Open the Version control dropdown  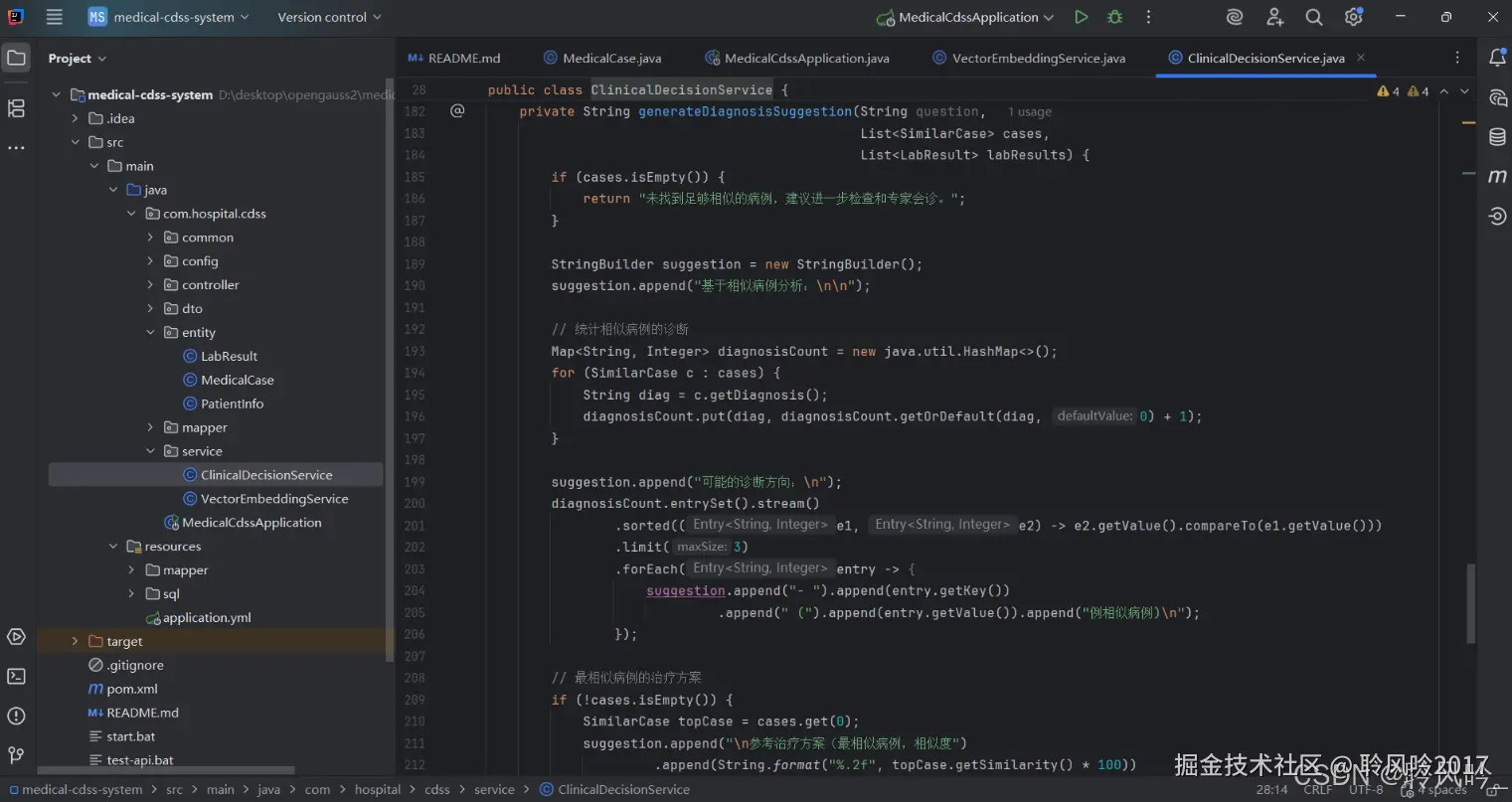(x=329, y=17)
